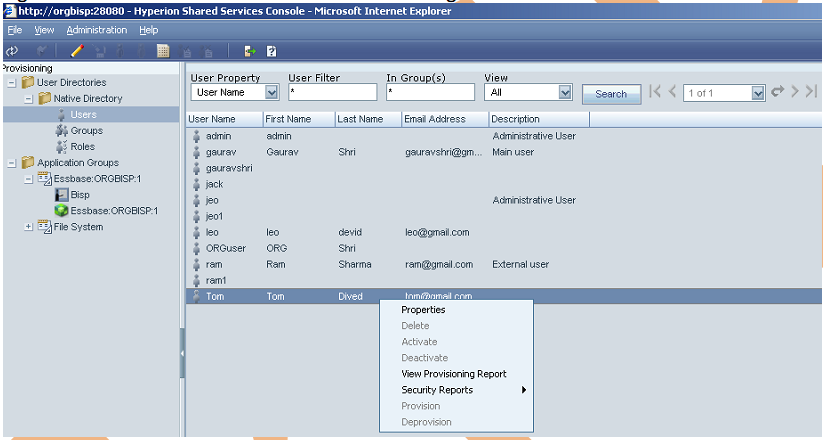The height and width of the screenshot is (440, 823).
Task: Click the Description column header
Action: pos(539,119)
